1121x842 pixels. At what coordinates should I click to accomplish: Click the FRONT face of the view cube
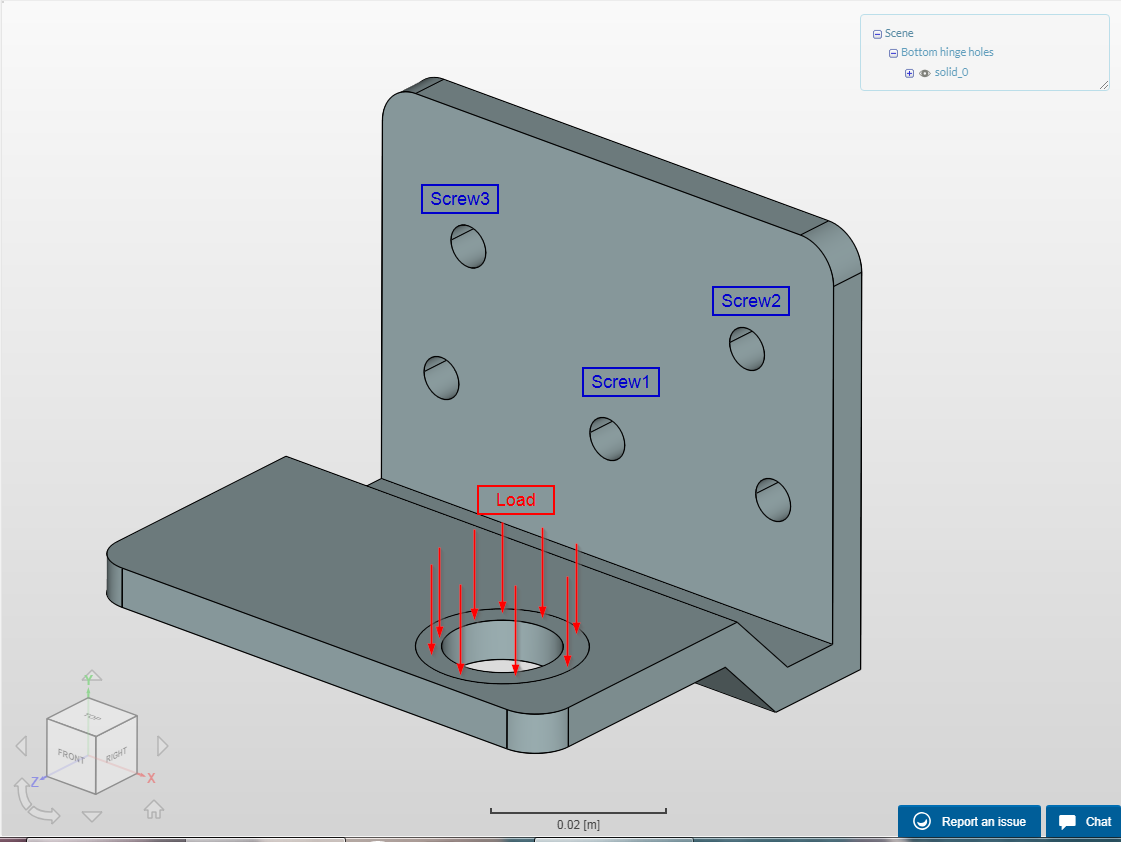(72, 756)
